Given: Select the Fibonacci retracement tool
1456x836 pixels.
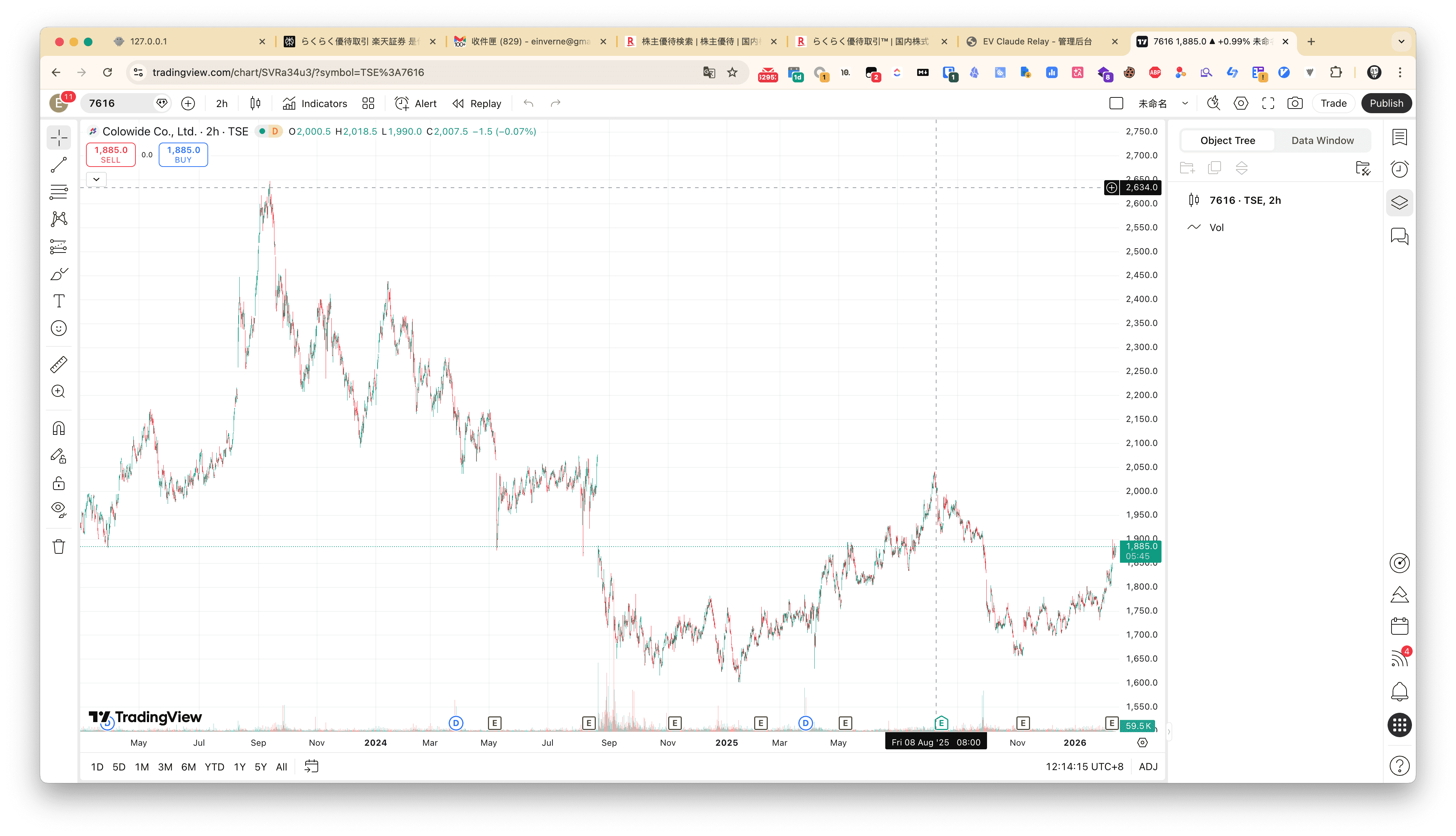Looking at the screenshot, I should point(58,192).
